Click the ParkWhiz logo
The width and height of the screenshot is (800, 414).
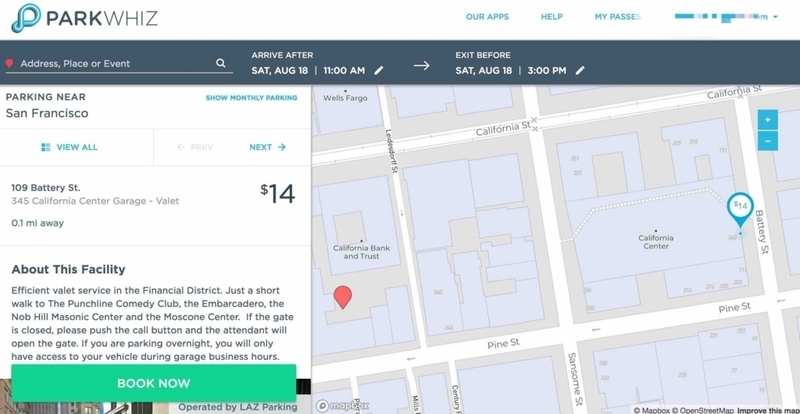[84, 18]
